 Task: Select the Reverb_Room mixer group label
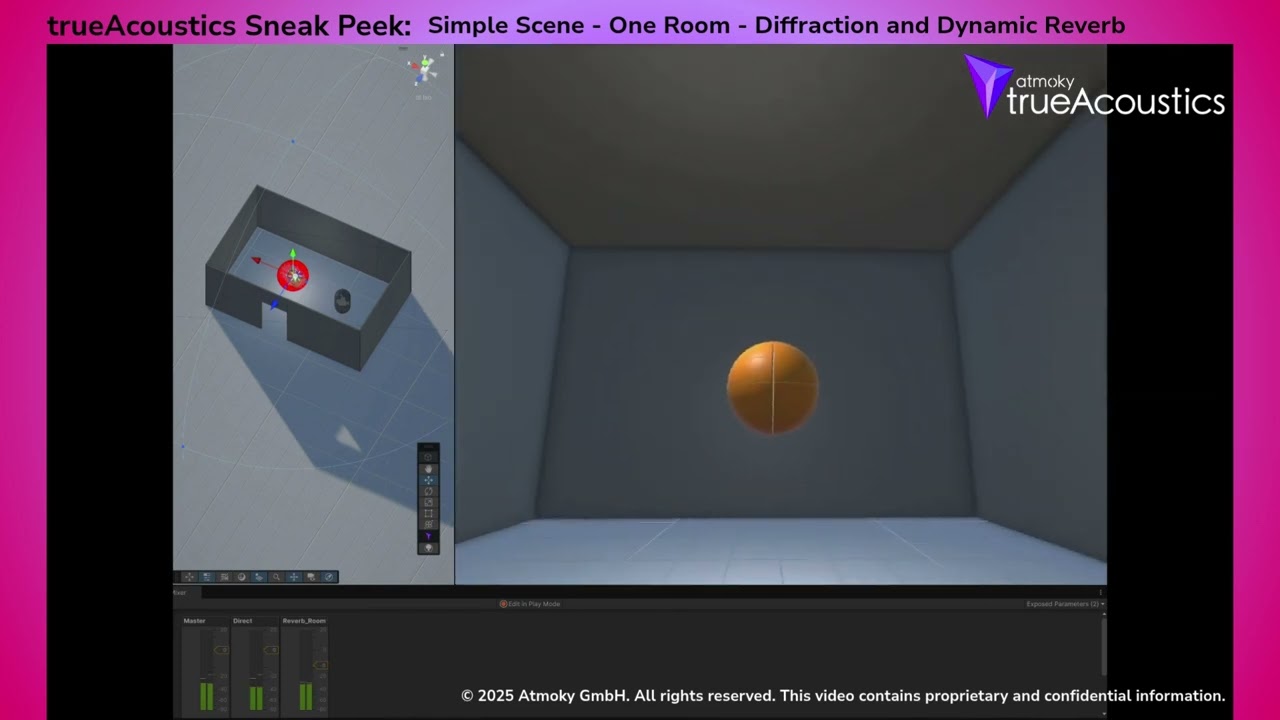304,621
